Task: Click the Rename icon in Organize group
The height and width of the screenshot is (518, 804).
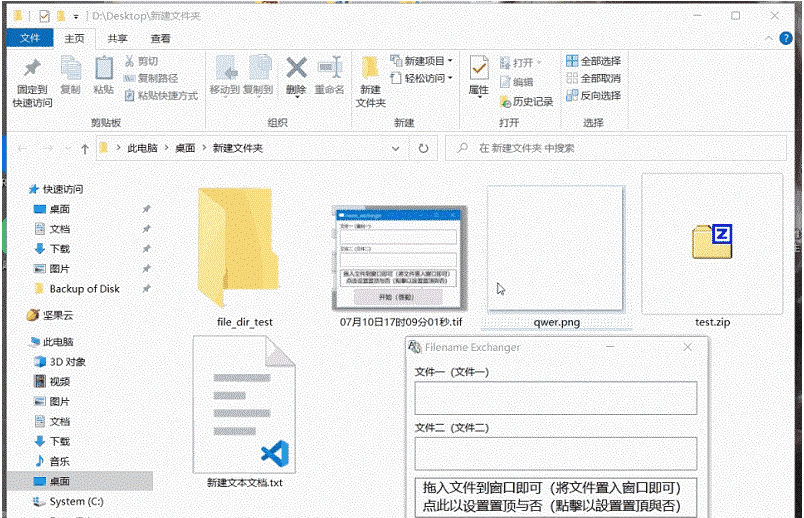Action: coord(330,68)
